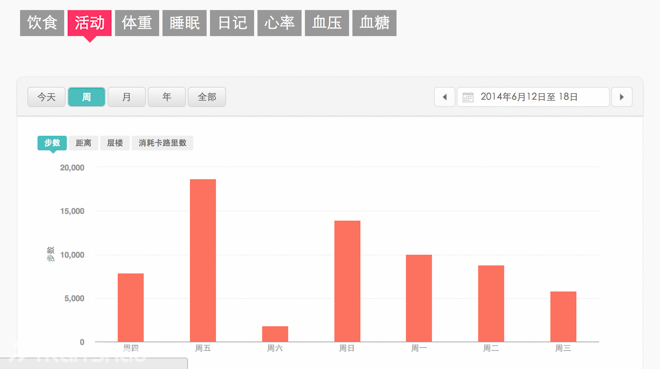Click the short 周六 Saturday bar
This screenshot has height=369, width=660.
tap(275, 334)
